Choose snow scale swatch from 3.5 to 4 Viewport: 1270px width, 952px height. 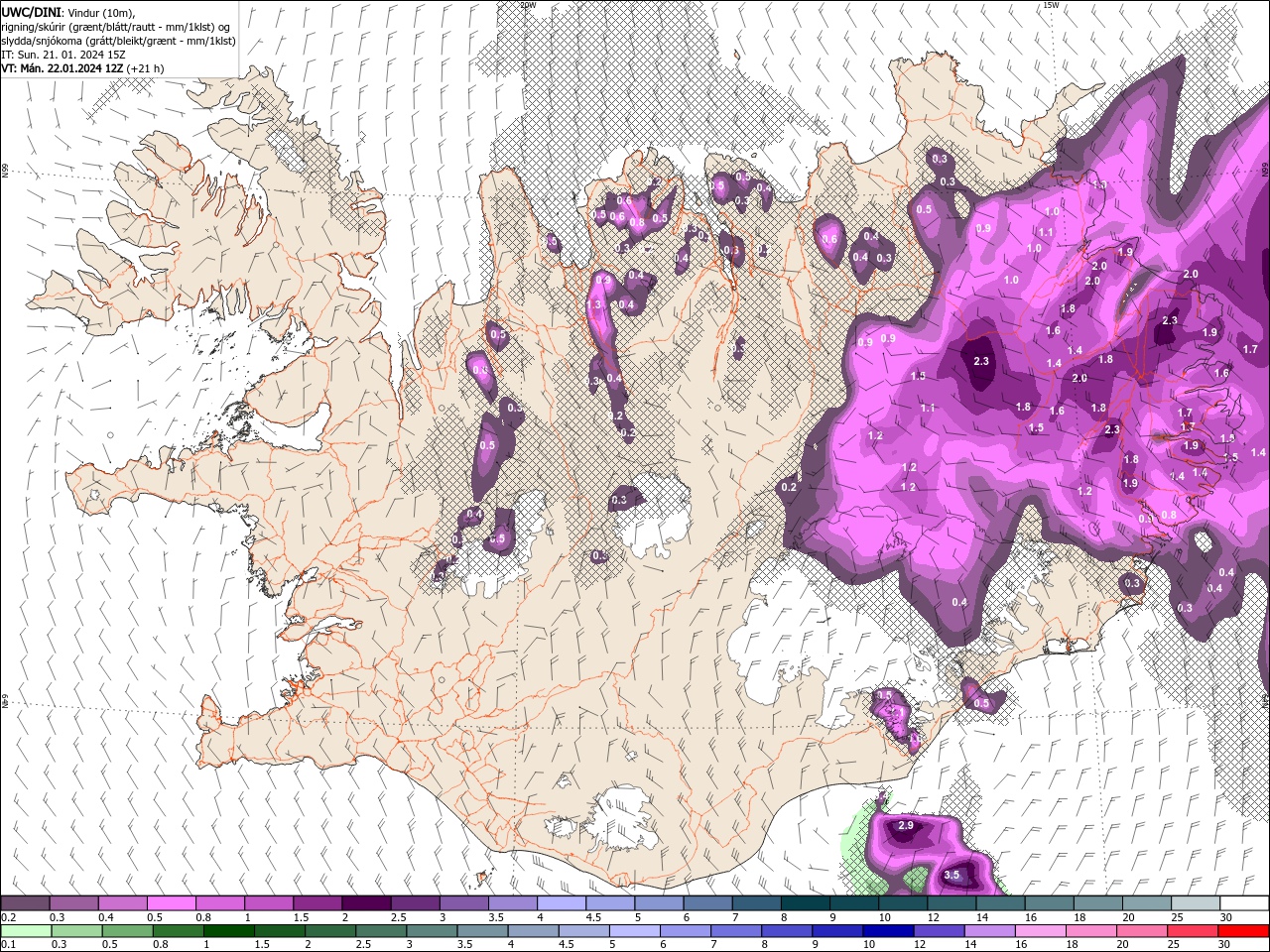[x=513, y=902]
